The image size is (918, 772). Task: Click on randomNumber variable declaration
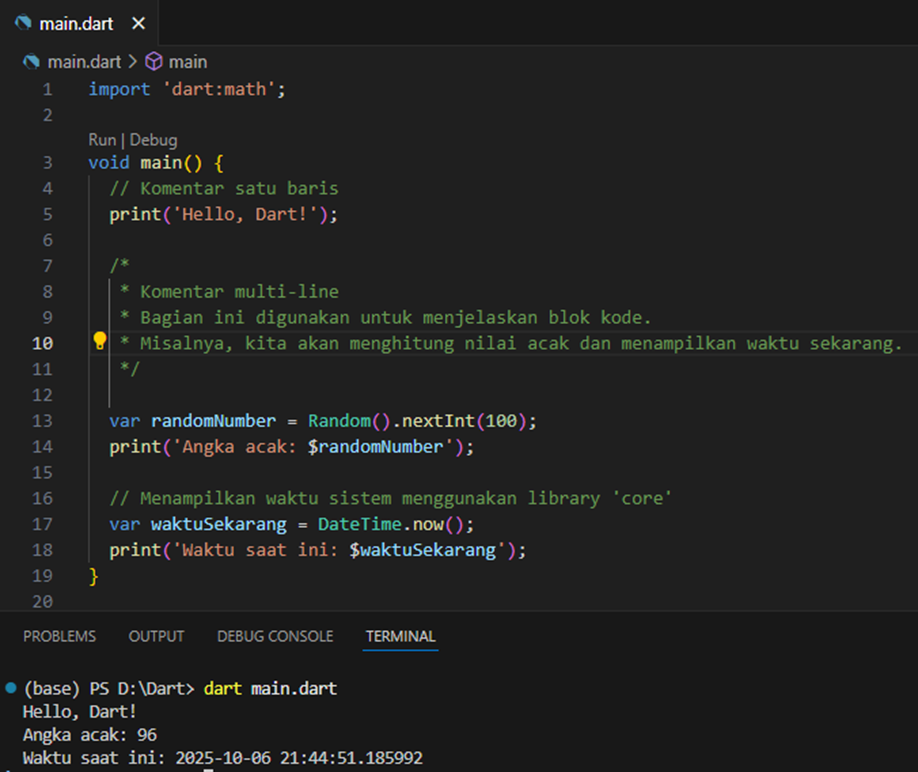(x=213, y=421)
